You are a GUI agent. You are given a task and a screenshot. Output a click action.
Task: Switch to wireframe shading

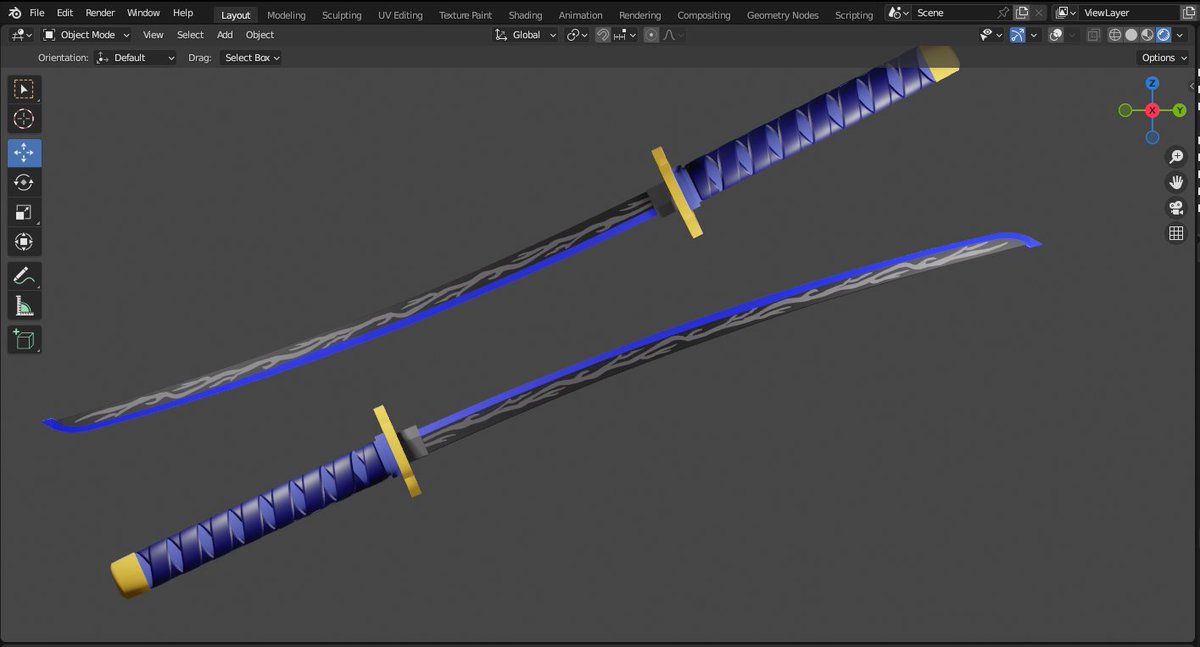pos(1115,35)
